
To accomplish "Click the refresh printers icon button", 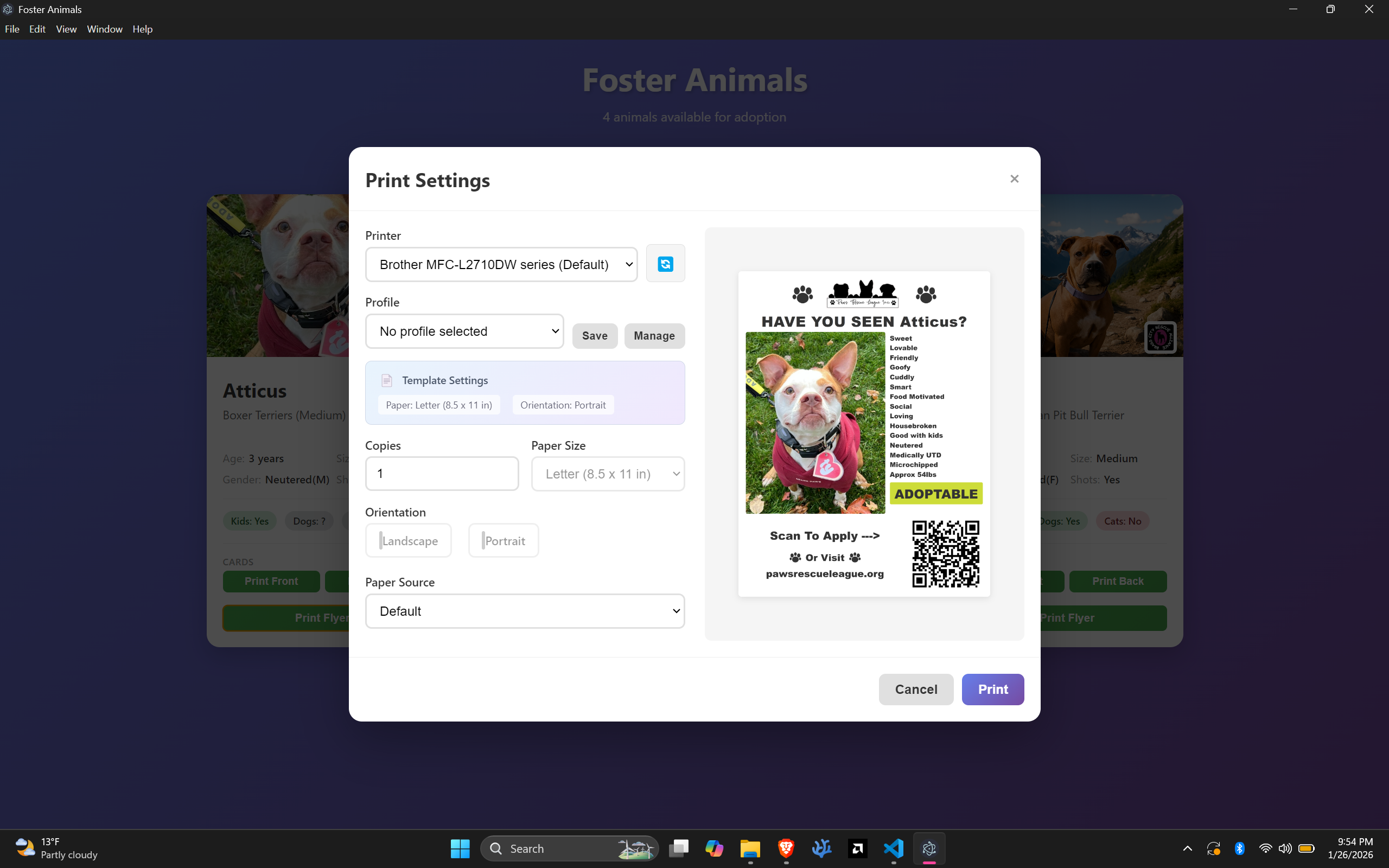I will click(x=665, y=264).
